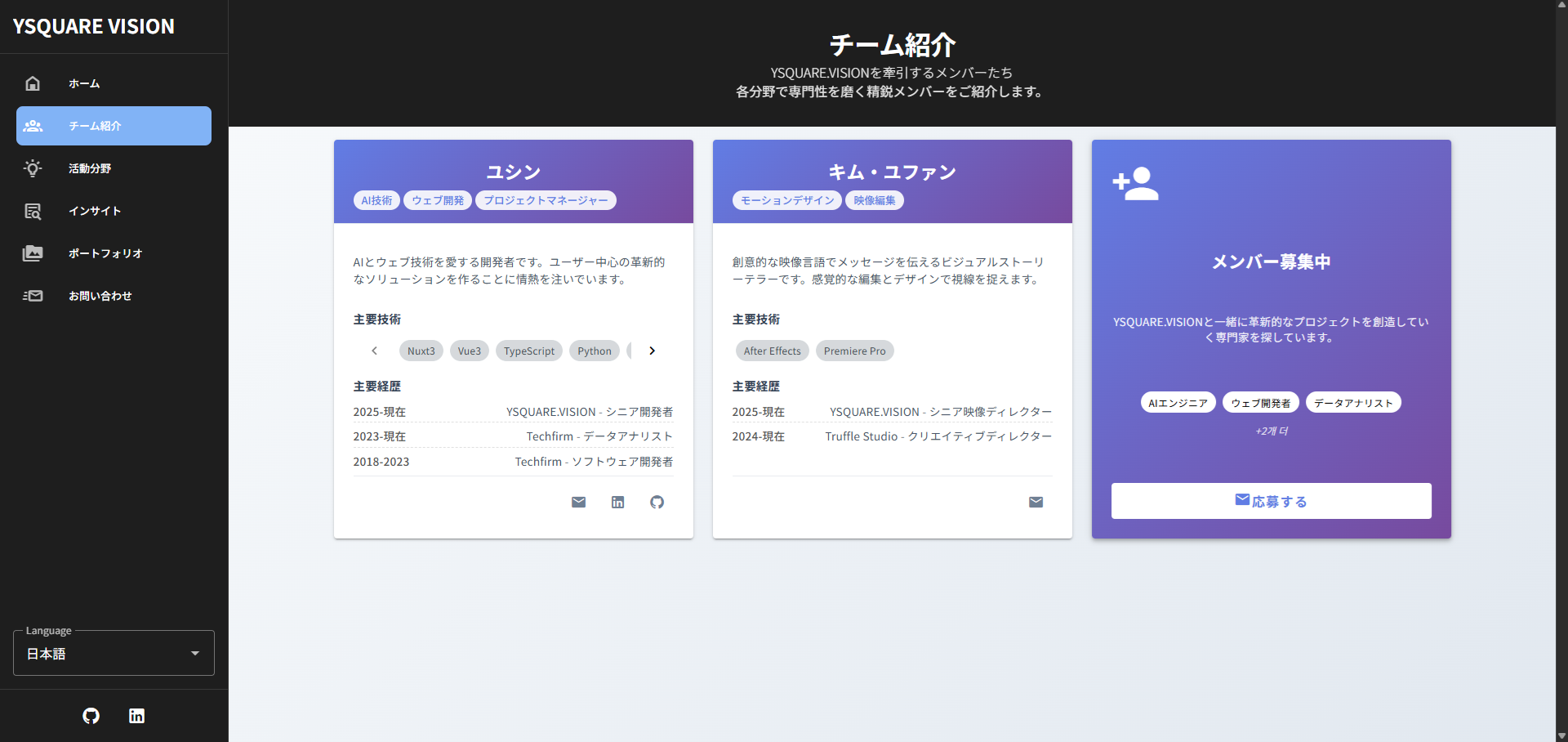Screen dimensions: 1568x742
Task: Show previous skills with left chevron
Action: coord(374,351)
